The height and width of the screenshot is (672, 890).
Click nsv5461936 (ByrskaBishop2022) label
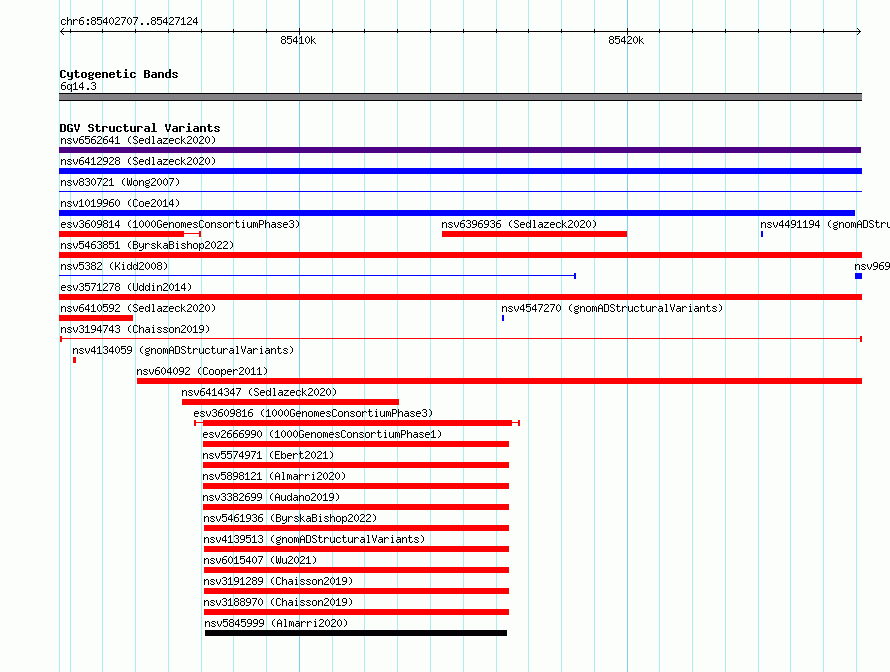[290, 518]
